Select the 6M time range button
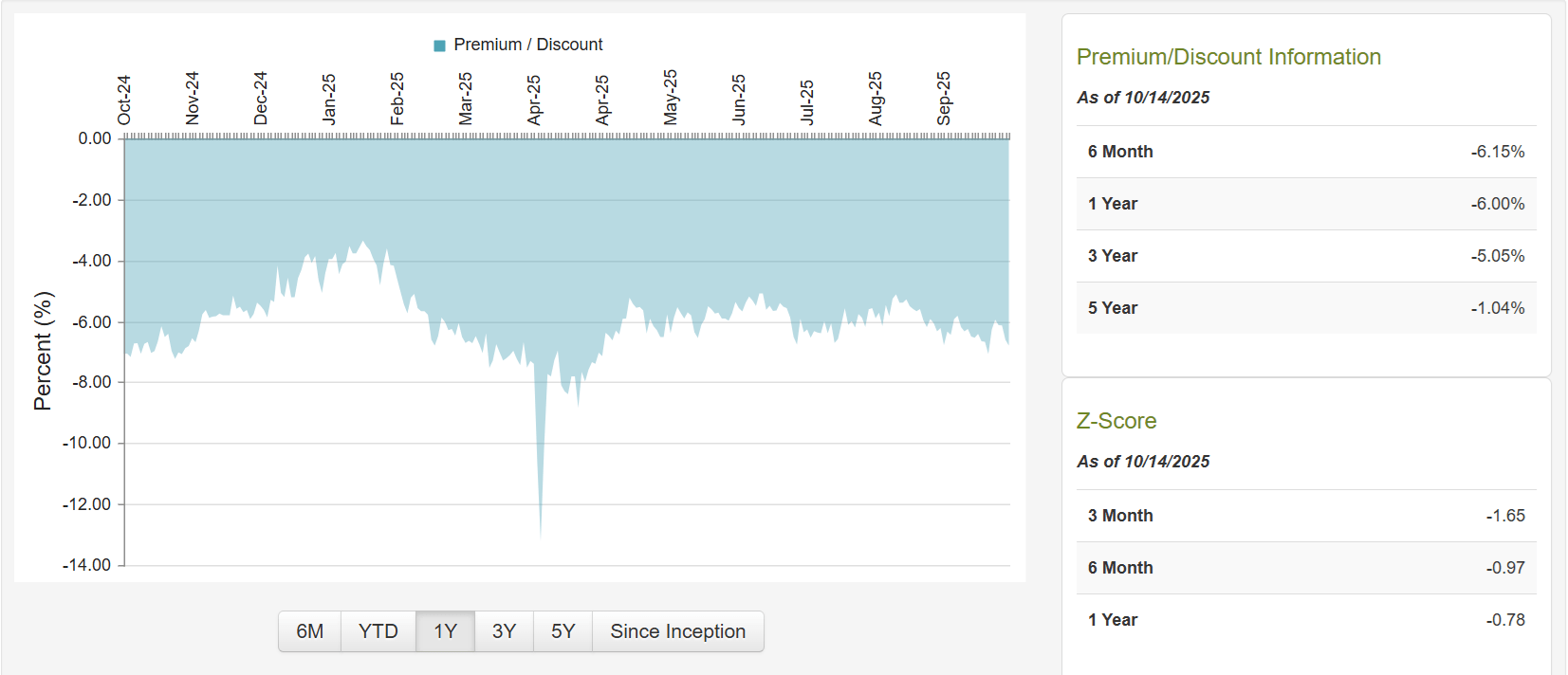 [x=308, y=630]
